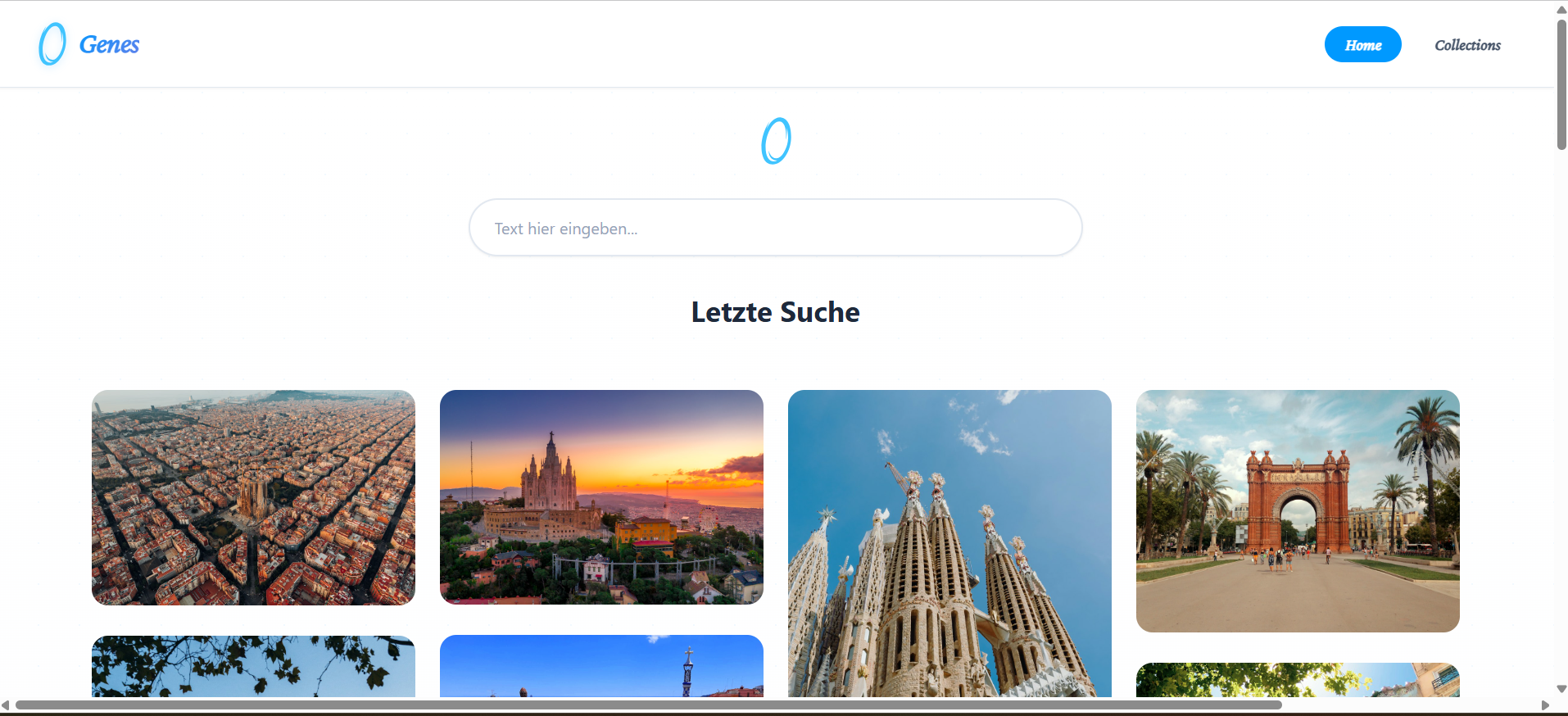The image size is (1568, 716).
Task: Open the Home tab
Action: [1362, 44]
